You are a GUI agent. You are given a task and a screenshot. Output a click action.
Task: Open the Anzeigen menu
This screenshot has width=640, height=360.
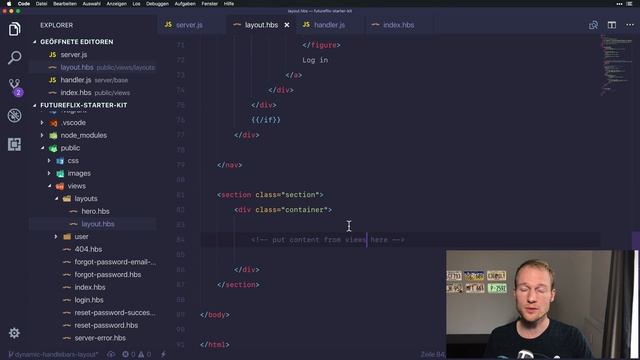[117, 4]
